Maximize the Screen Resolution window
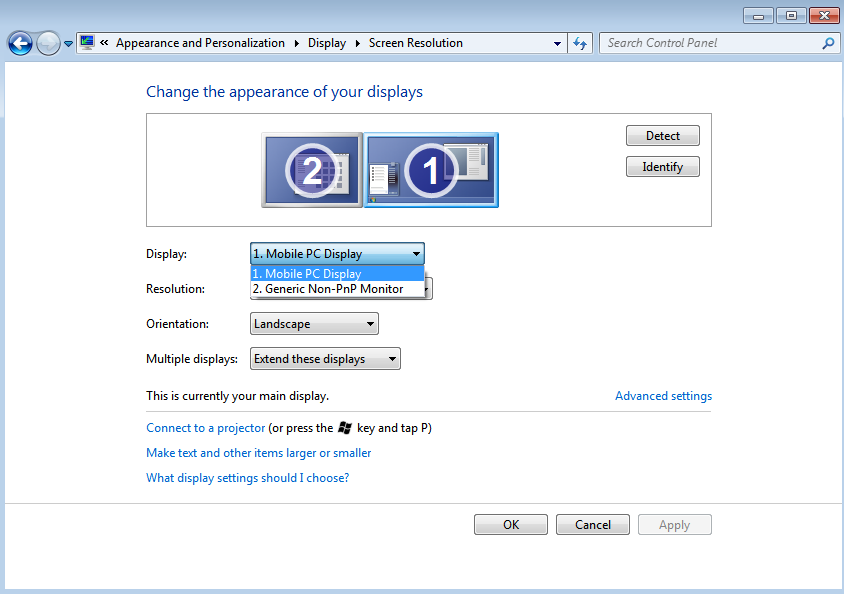 click(791, 16)
